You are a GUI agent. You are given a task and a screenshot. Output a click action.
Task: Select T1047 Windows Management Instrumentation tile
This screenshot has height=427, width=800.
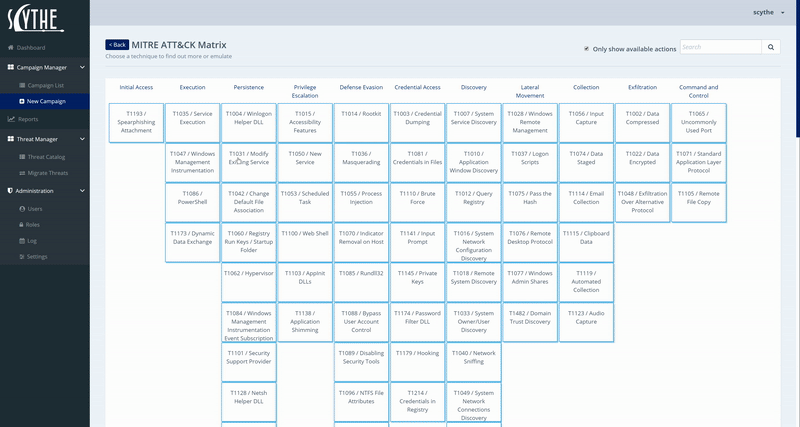coord(192,163)
